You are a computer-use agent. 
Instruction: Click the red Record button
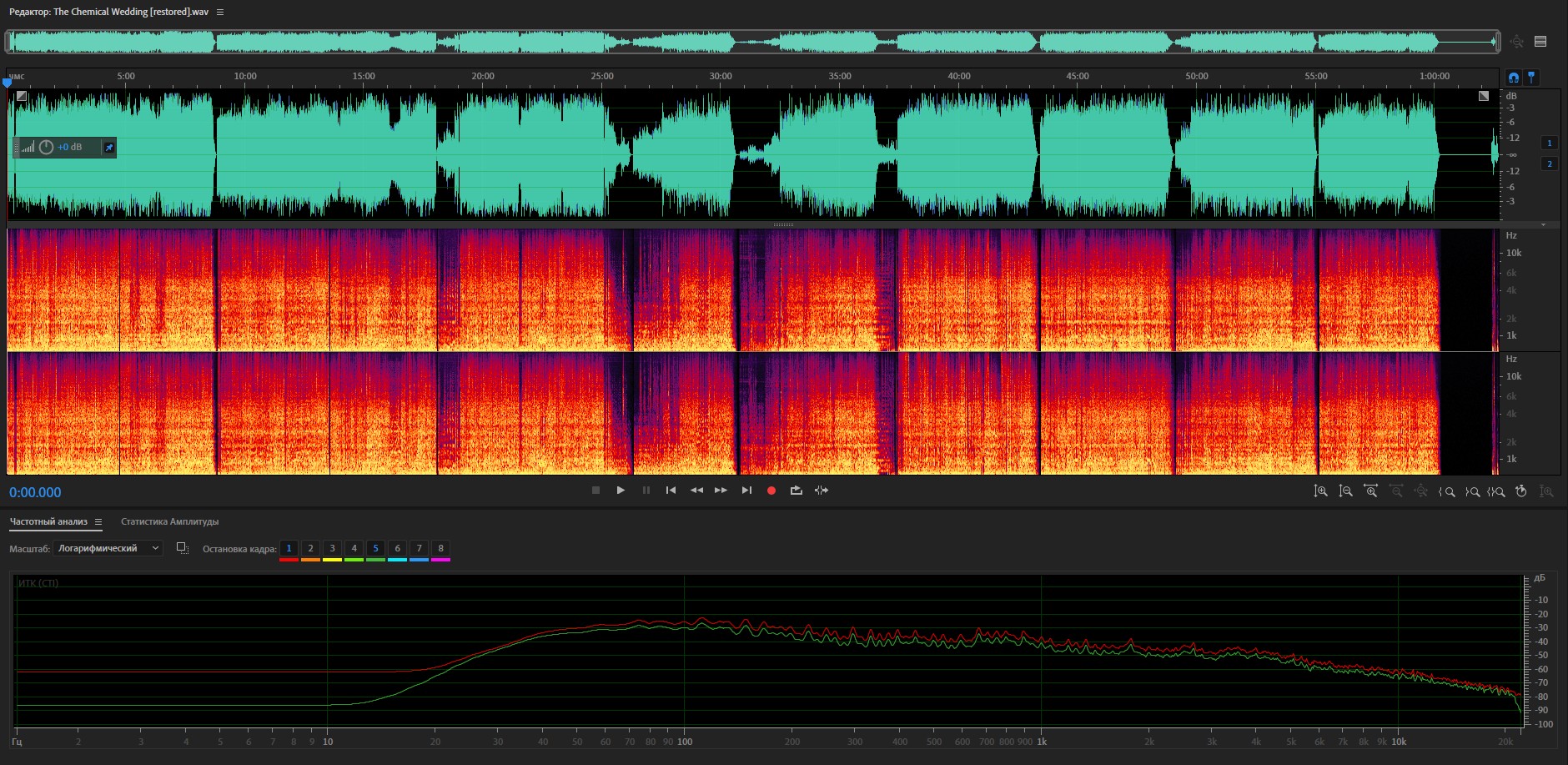(771, 491)
